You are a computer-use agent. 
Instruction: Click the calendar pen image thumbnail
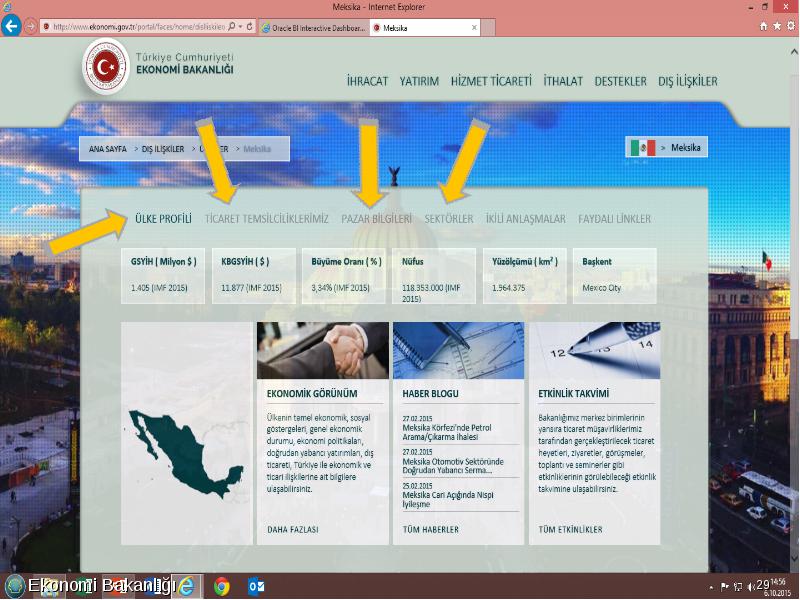594,351
